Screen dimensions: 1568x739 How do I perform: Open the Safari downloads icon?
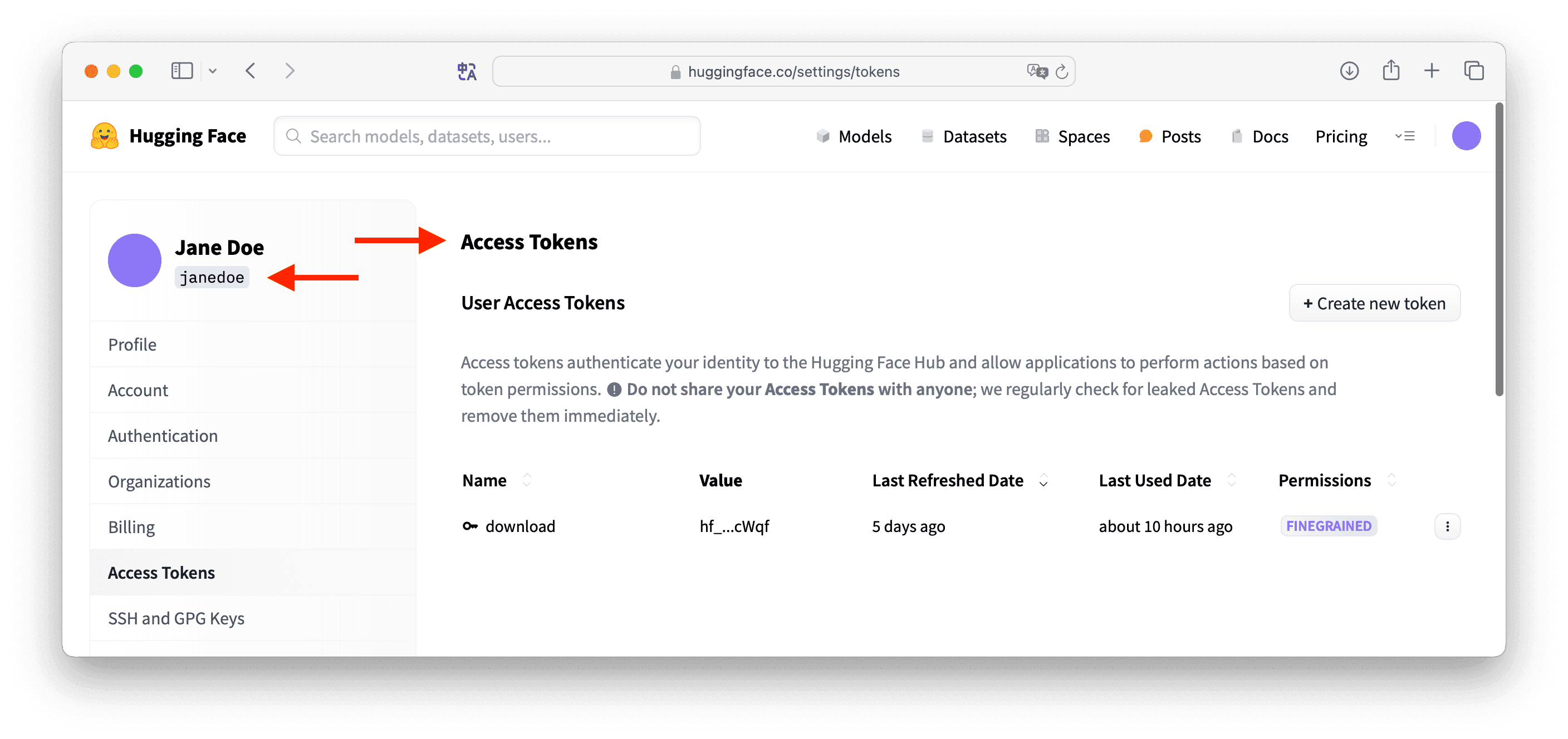[x=1349, y=71]
